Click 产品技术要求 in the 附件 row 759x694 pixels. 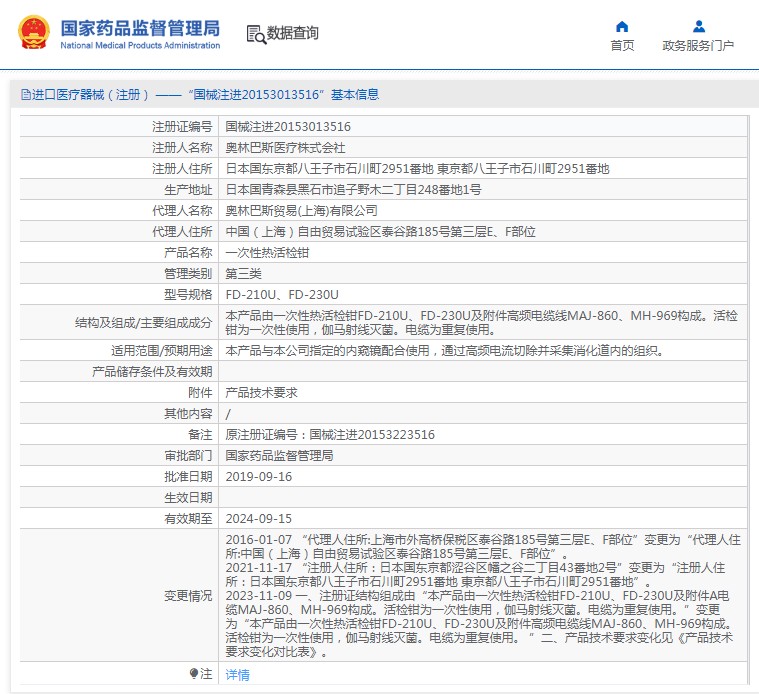pyautogui.click(x=262, y=393)
